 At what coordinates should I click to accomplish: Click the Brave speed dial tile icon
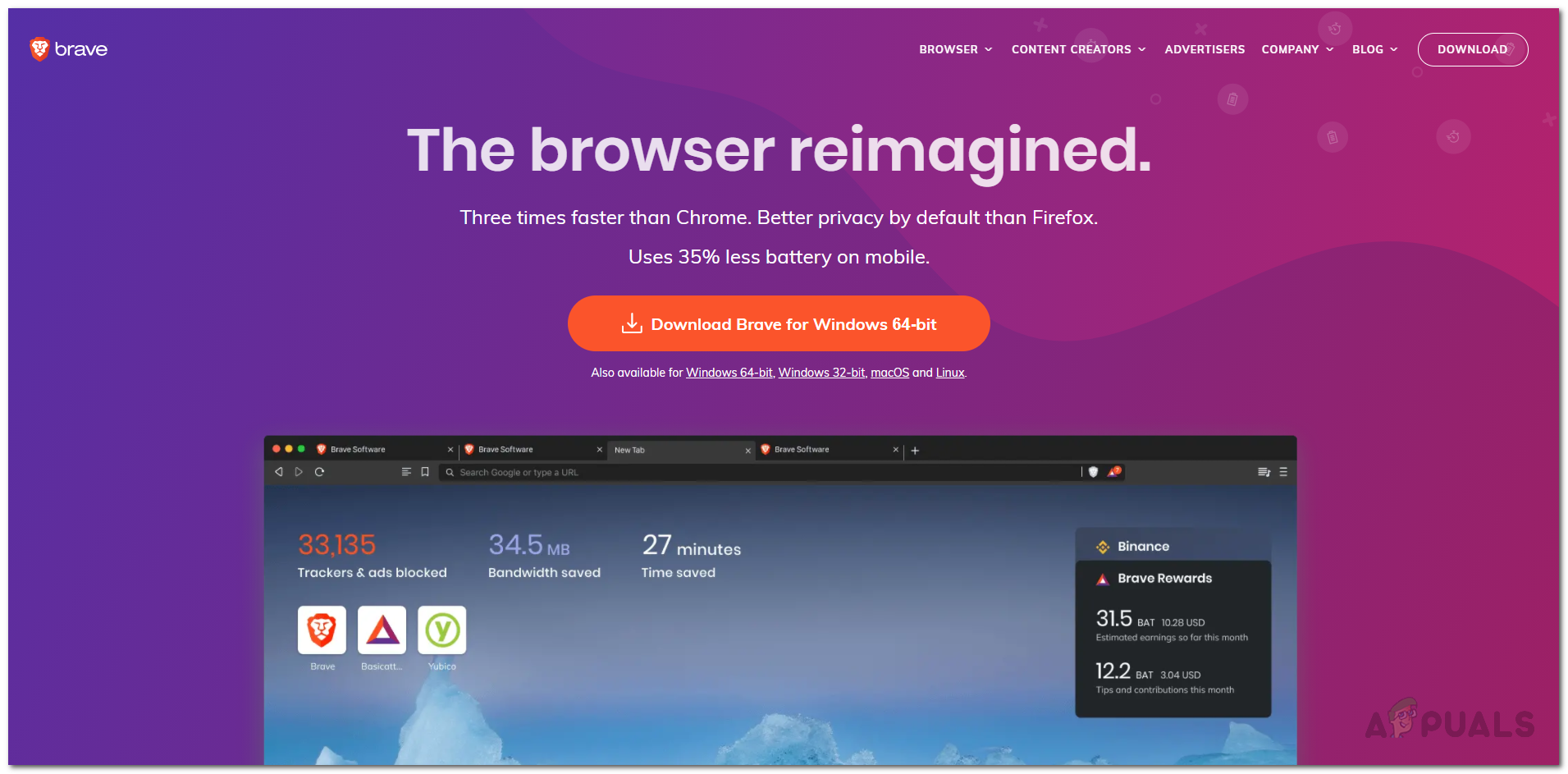[322, 630]
